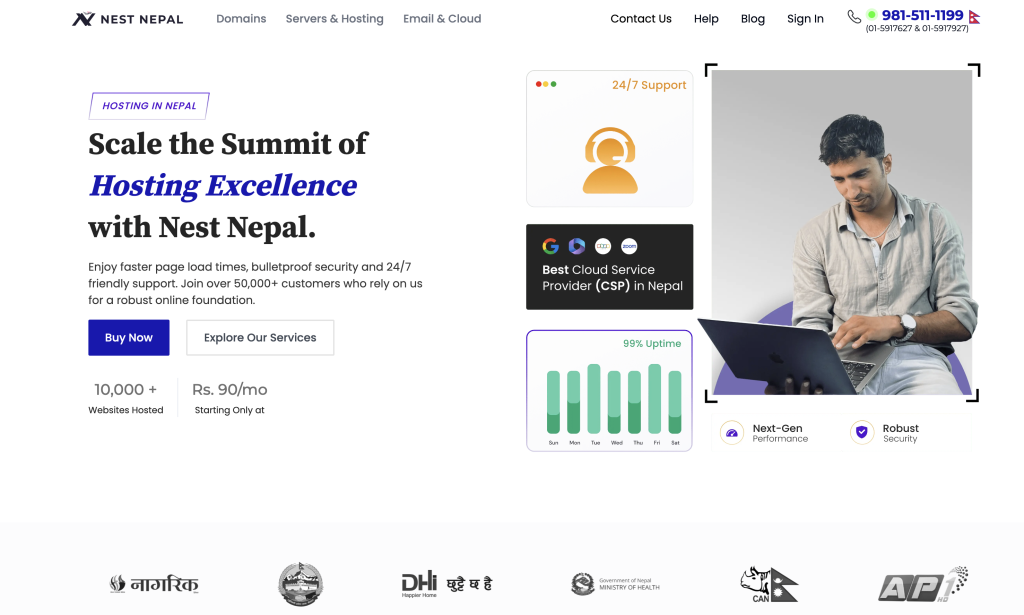Viewport: 1024px width, 615px height.
Task: Expand the Servers & Hosting menu
Action: pyautogui.click(x=334, y=19)
